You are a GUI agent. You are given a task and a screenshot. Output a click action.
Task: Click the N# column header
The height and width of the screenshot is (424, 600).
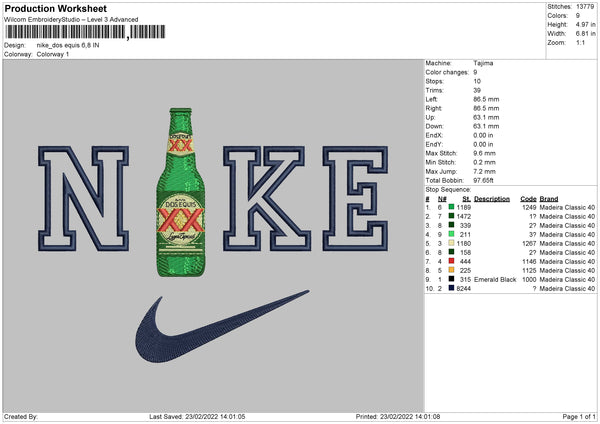coord(442,199)
